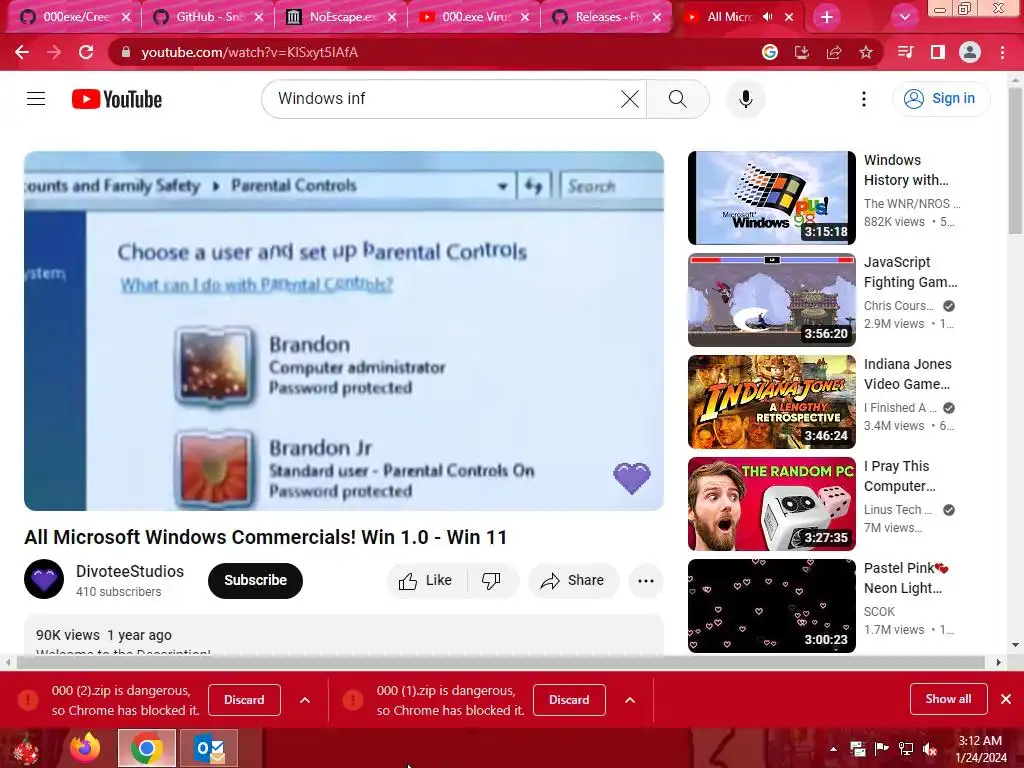Click the Start button ornament
Screen dimensions: 1024x768
[x=26, y=749]
